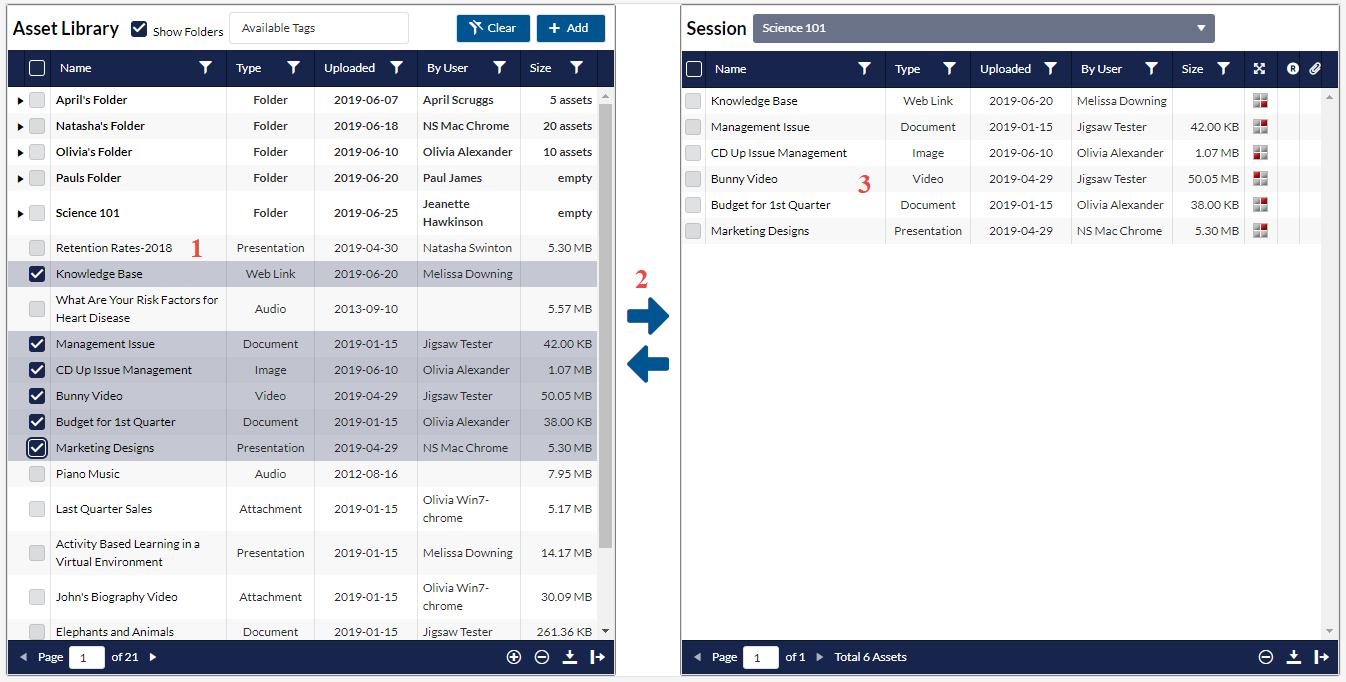
Task: Click the layout grid icon for Knowledge Base row
Action: click(x=1260, y=101)
